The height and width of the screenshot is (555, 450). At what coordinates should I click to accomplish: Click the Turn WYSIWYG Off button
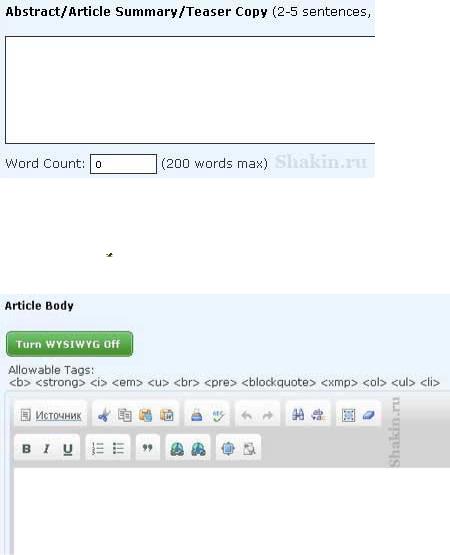pos(69,344)
